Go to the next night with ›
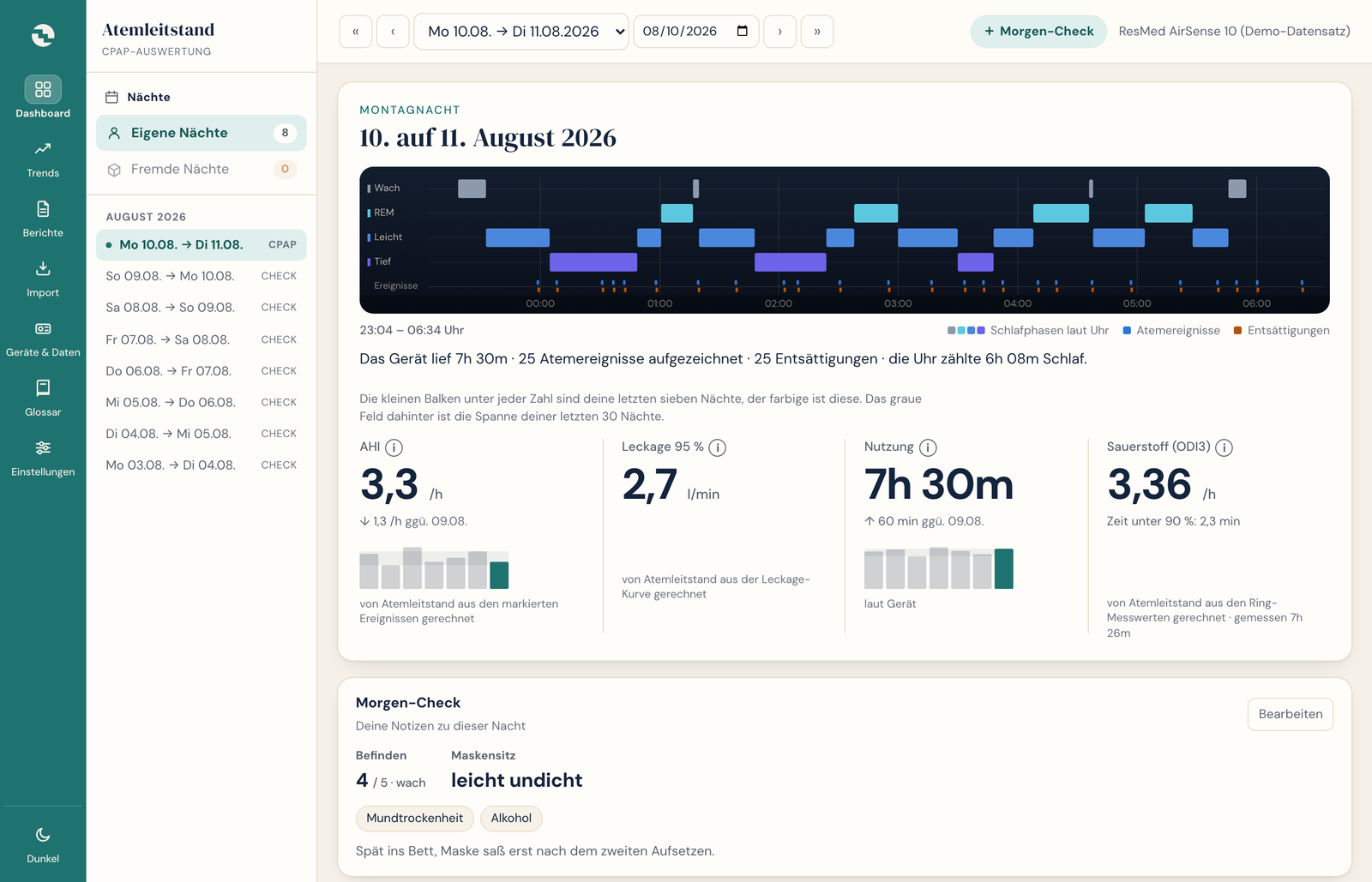Image resolution: width=1372 pixels, height=882 pixels. [x=779, y=32]
